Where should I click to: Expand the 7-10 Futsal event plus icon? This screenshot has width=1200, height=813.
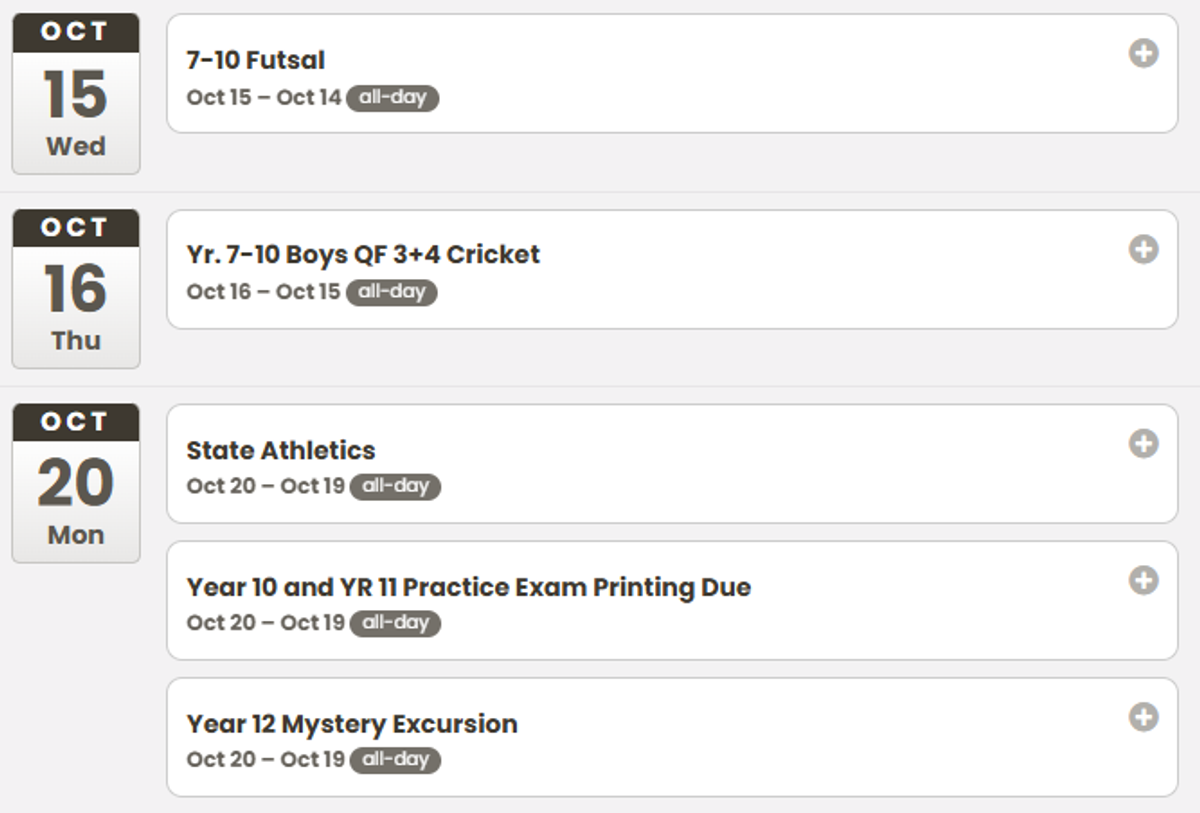pos(1144,53)
